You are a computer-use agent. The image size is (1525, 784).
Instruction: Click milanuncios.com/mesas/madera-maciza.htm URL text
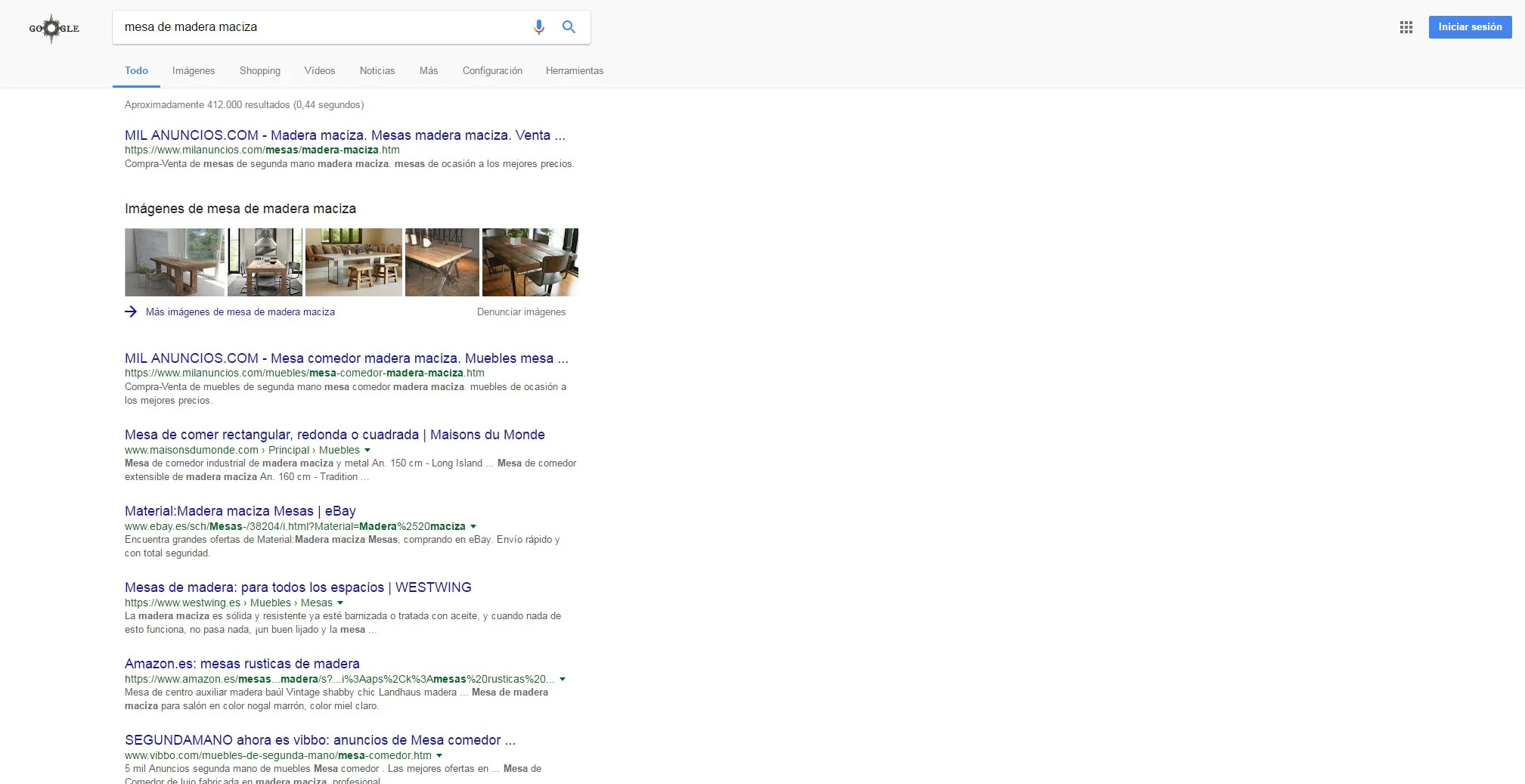pyautogui.click(x=262, y=150)
